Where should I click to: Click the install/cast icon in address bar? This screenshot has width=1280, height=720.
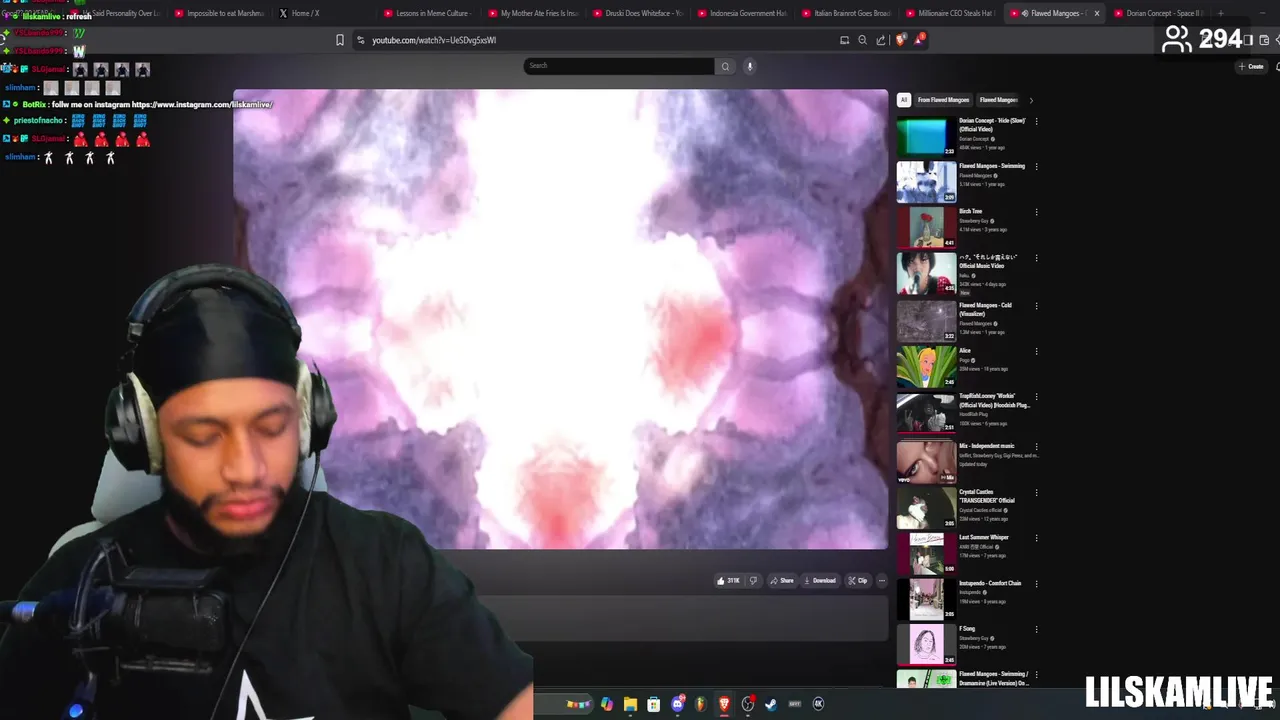click(x=844, y=40)
